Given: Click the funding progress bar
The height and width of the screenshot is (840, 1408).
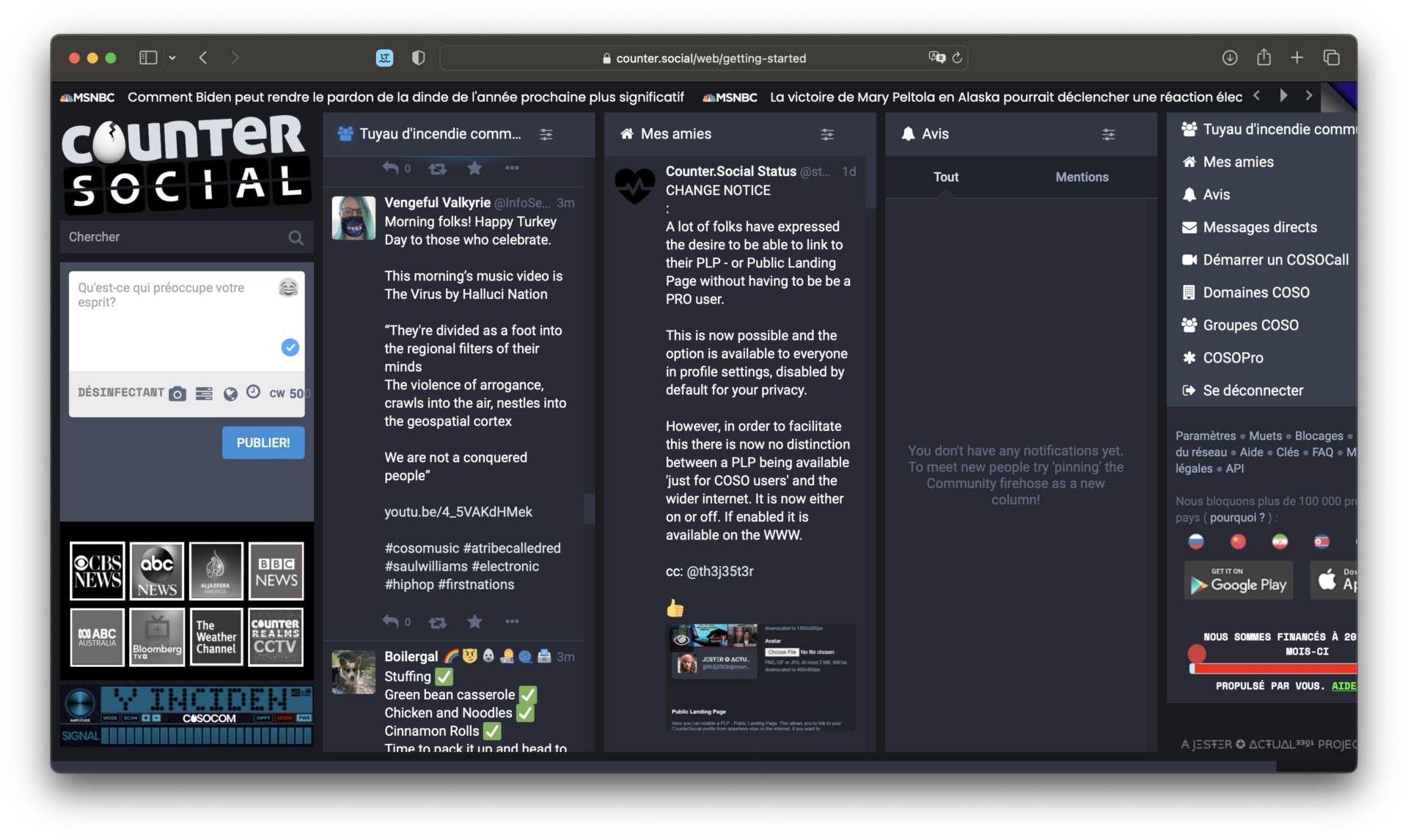Looking at the screenshot, I should point(1272,668).
